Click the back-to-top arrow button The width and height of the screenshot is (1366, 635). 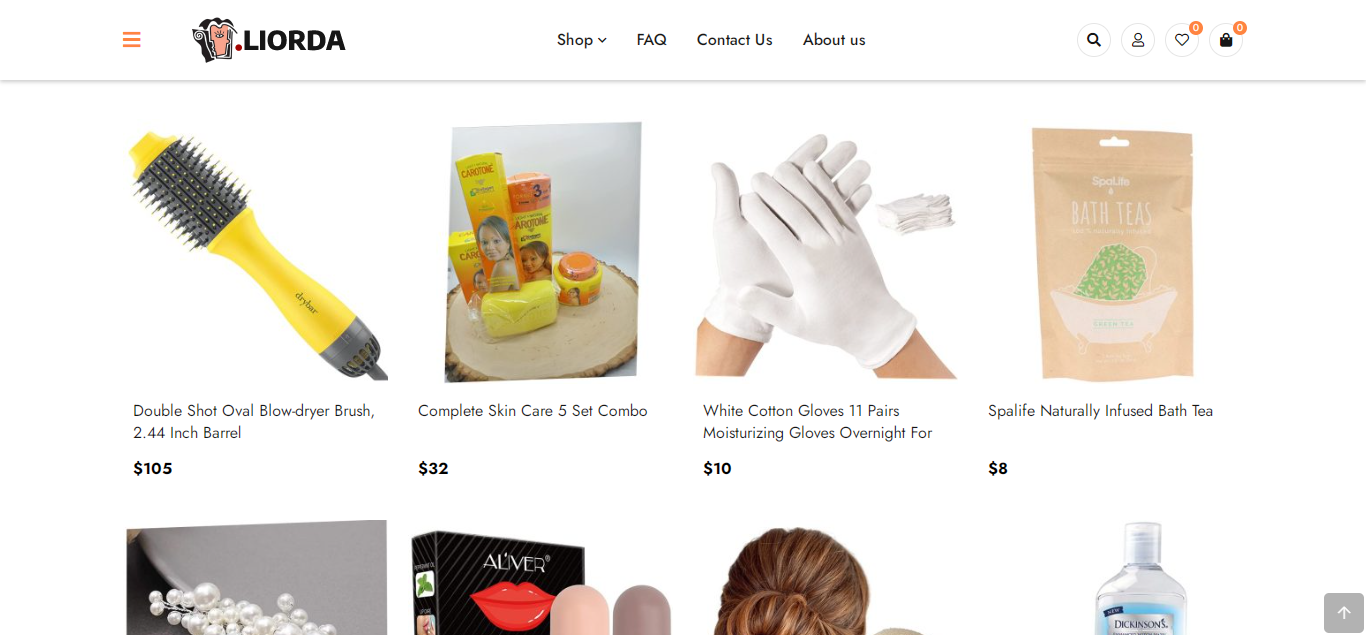point(1344,613)
